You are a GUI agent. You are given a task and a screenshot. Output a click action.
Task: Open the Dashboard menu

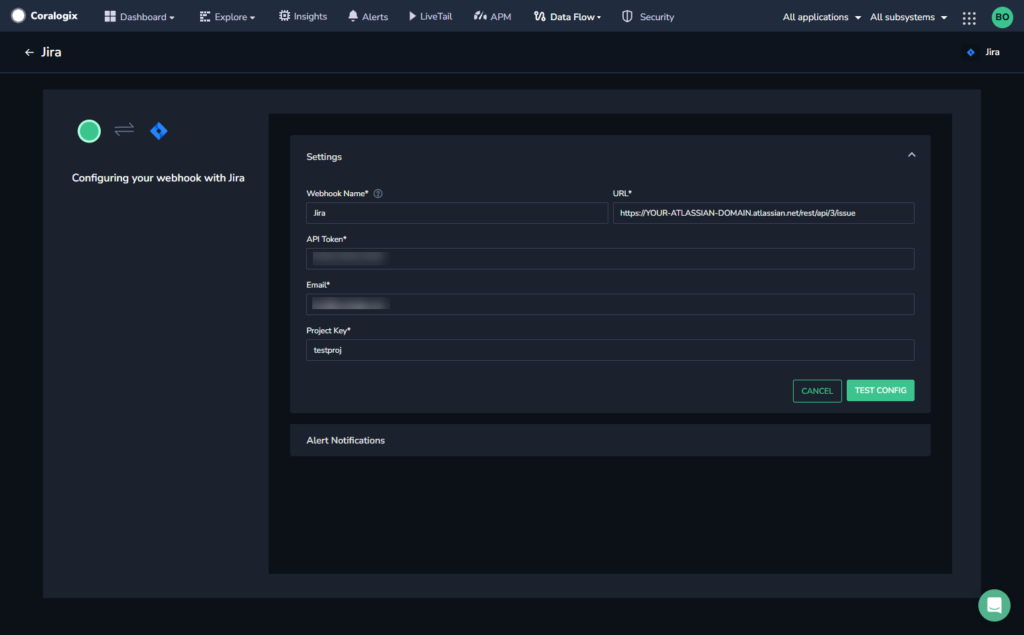tap(139, 16)
